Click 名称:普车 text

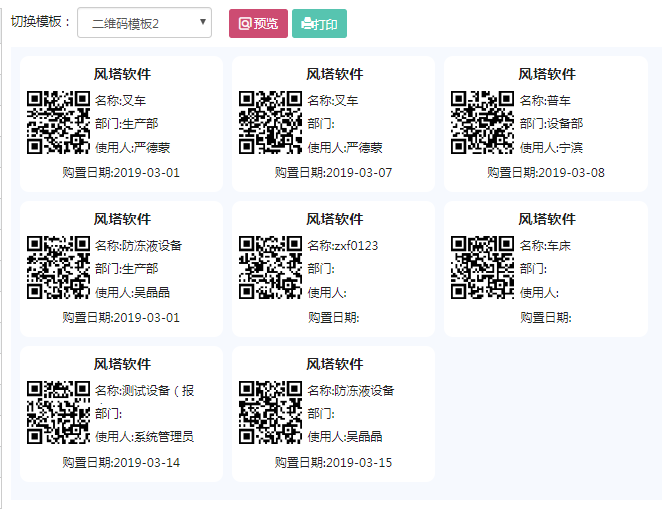tap(545, 100)
